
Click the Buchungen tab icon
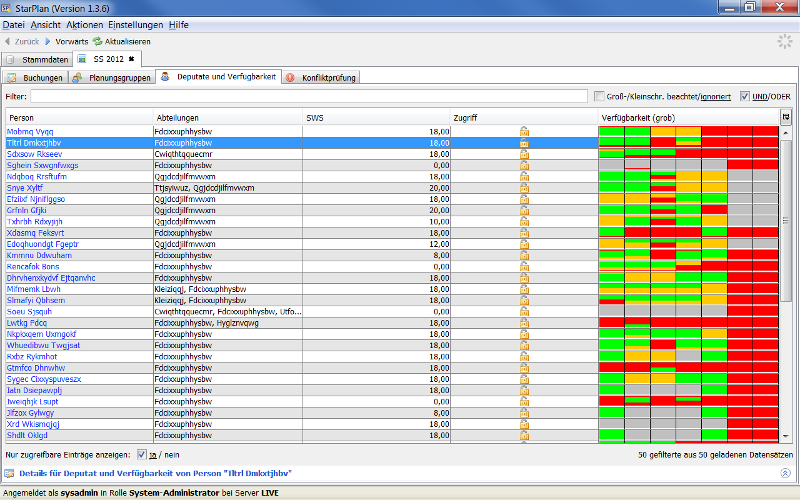coord(12,78)
